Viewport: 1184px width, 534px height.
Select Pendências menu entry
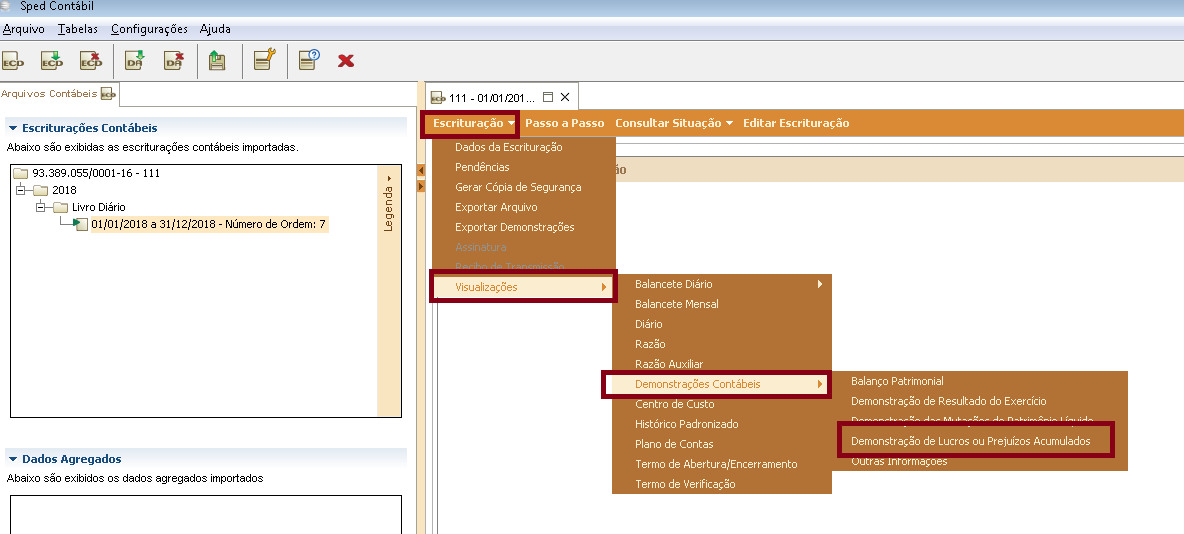[x=524, y=167]
